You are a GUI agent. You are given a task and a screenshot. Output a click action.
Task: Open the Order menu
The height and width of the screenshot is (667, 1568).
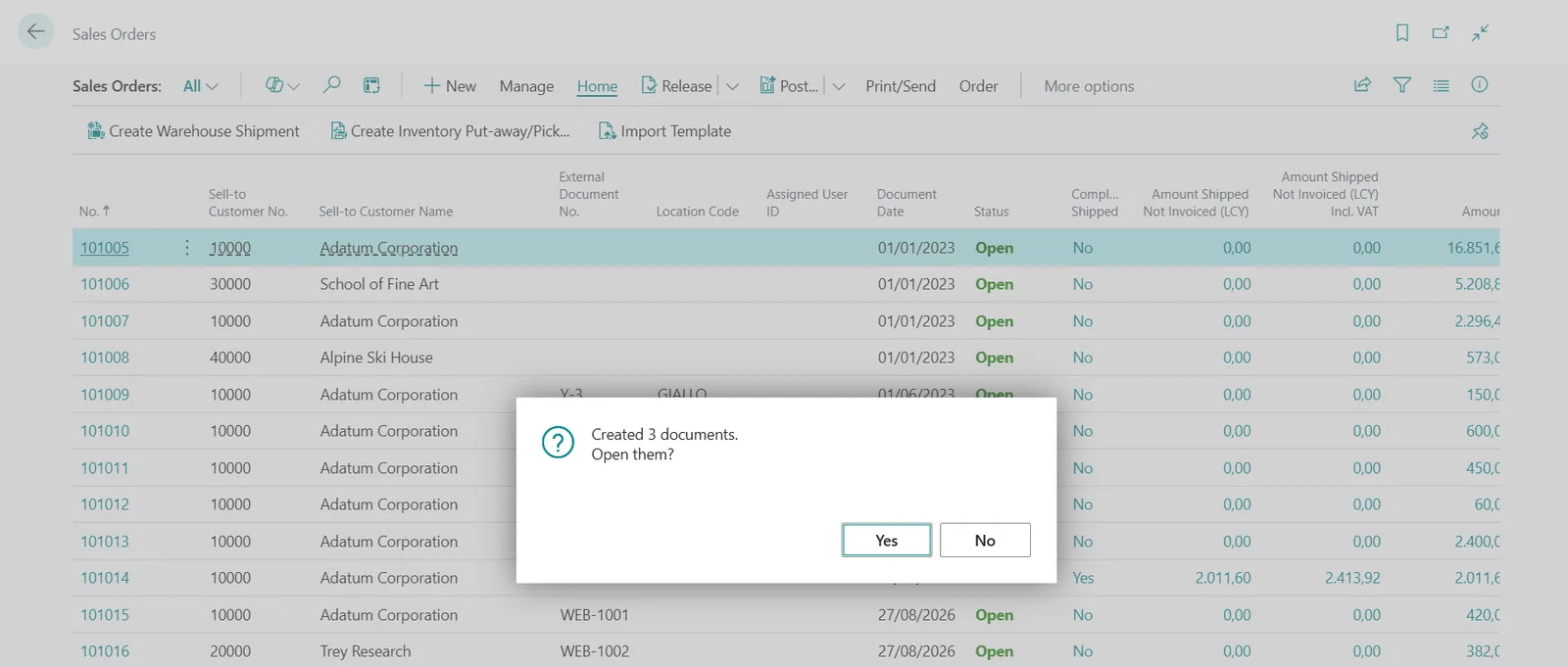(x=978, y=86)
